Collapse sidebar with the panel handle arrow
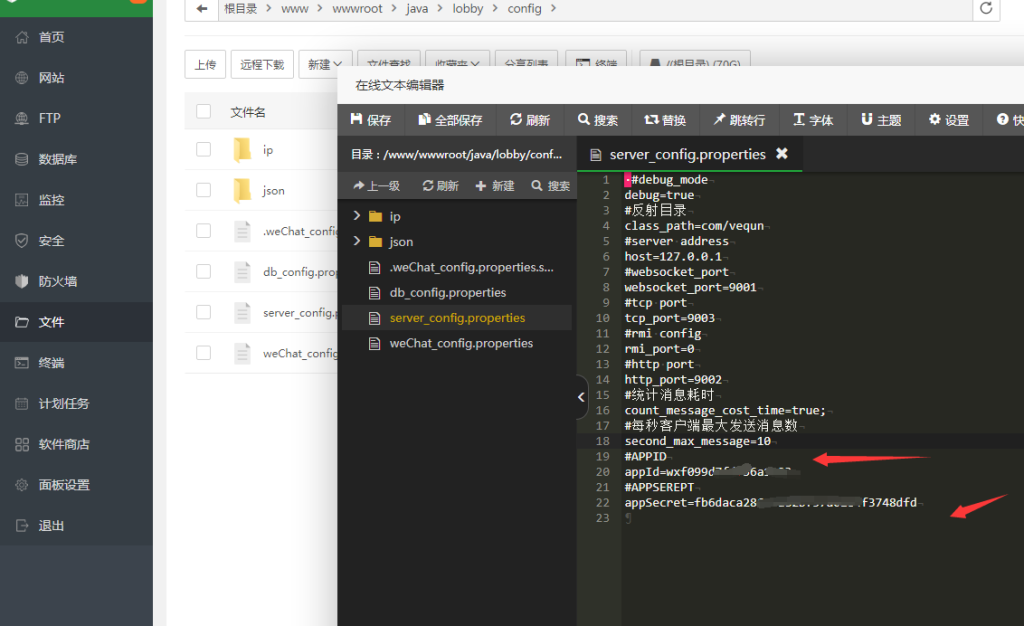 click(x=582, y=397)
